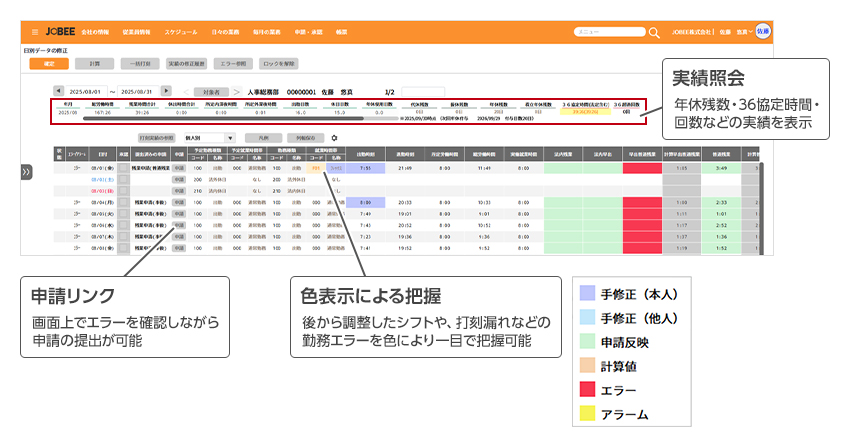Viewport: 850px width, 446px height.
Task: Tick the approval checkbox for 08/01(金)
Action: pyautogui.click(x=125, y=169)
